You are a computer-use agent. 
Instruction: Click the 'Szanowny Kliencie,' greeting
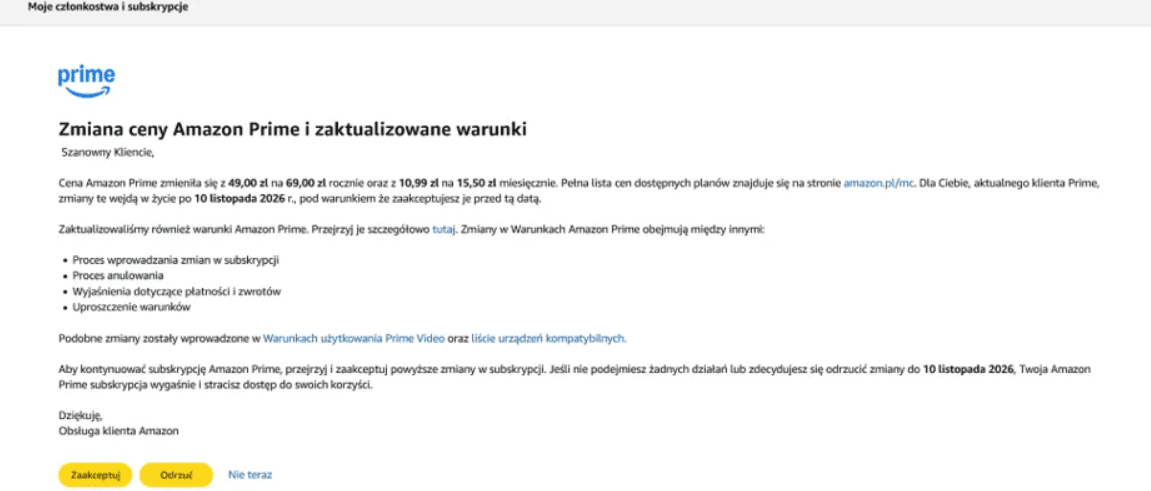[109, 153]
